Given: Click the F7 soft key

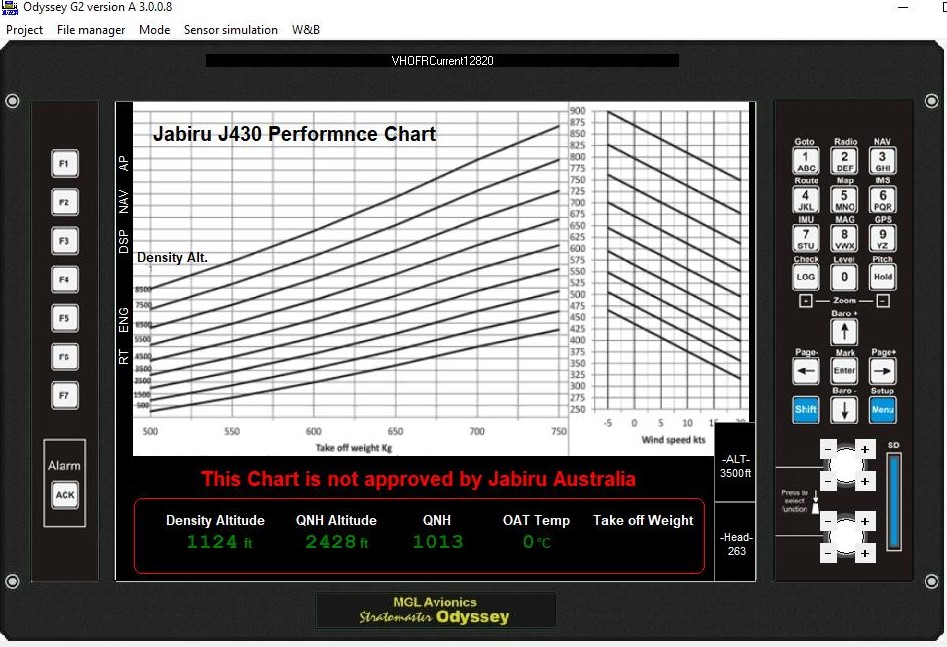Looking at the screenshot, I should click(x=65, y=396).
